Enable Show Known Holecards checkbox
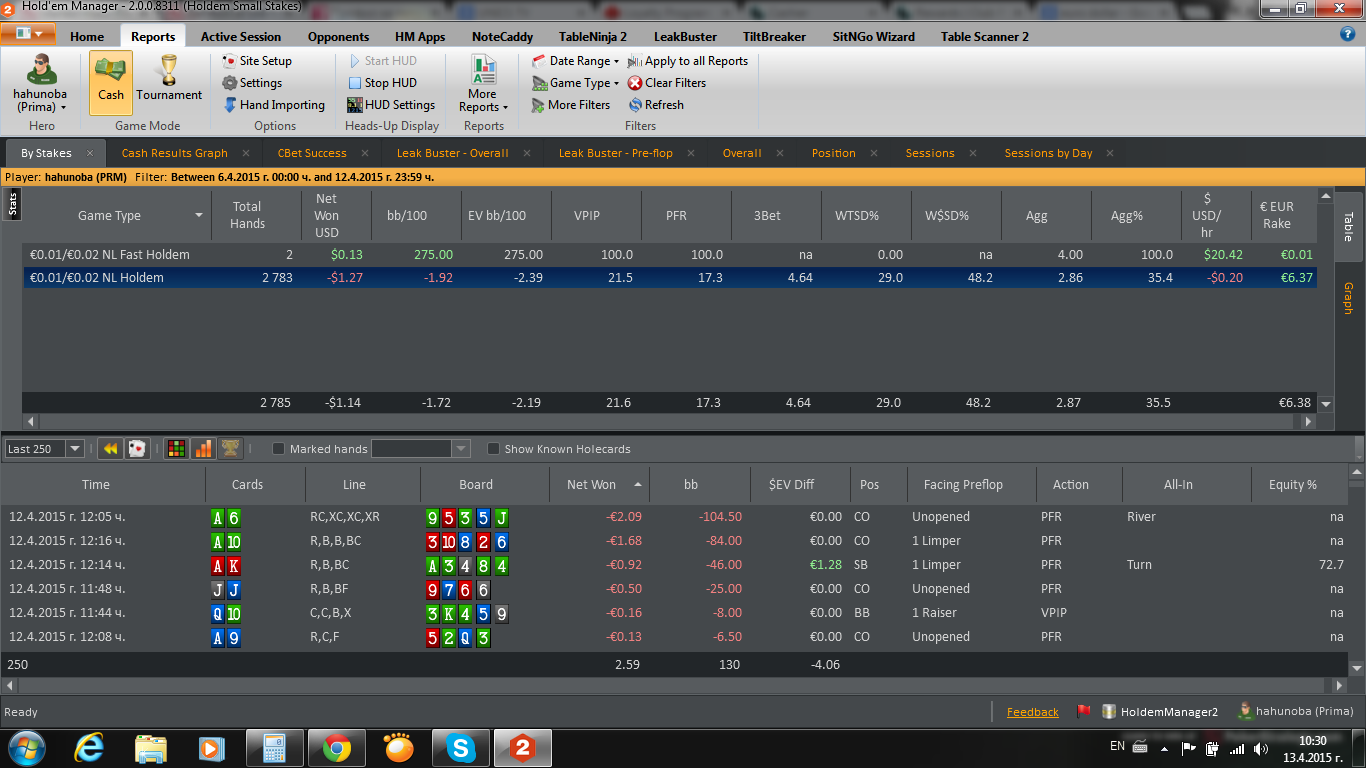 493,449
